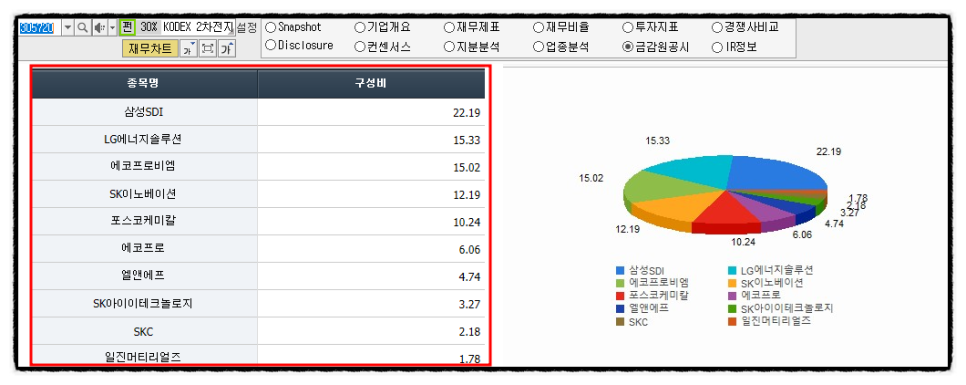Viewport: 966px width, 385px height.
Task: Click the speaker sound icon
Action: [x=99, y=28]
